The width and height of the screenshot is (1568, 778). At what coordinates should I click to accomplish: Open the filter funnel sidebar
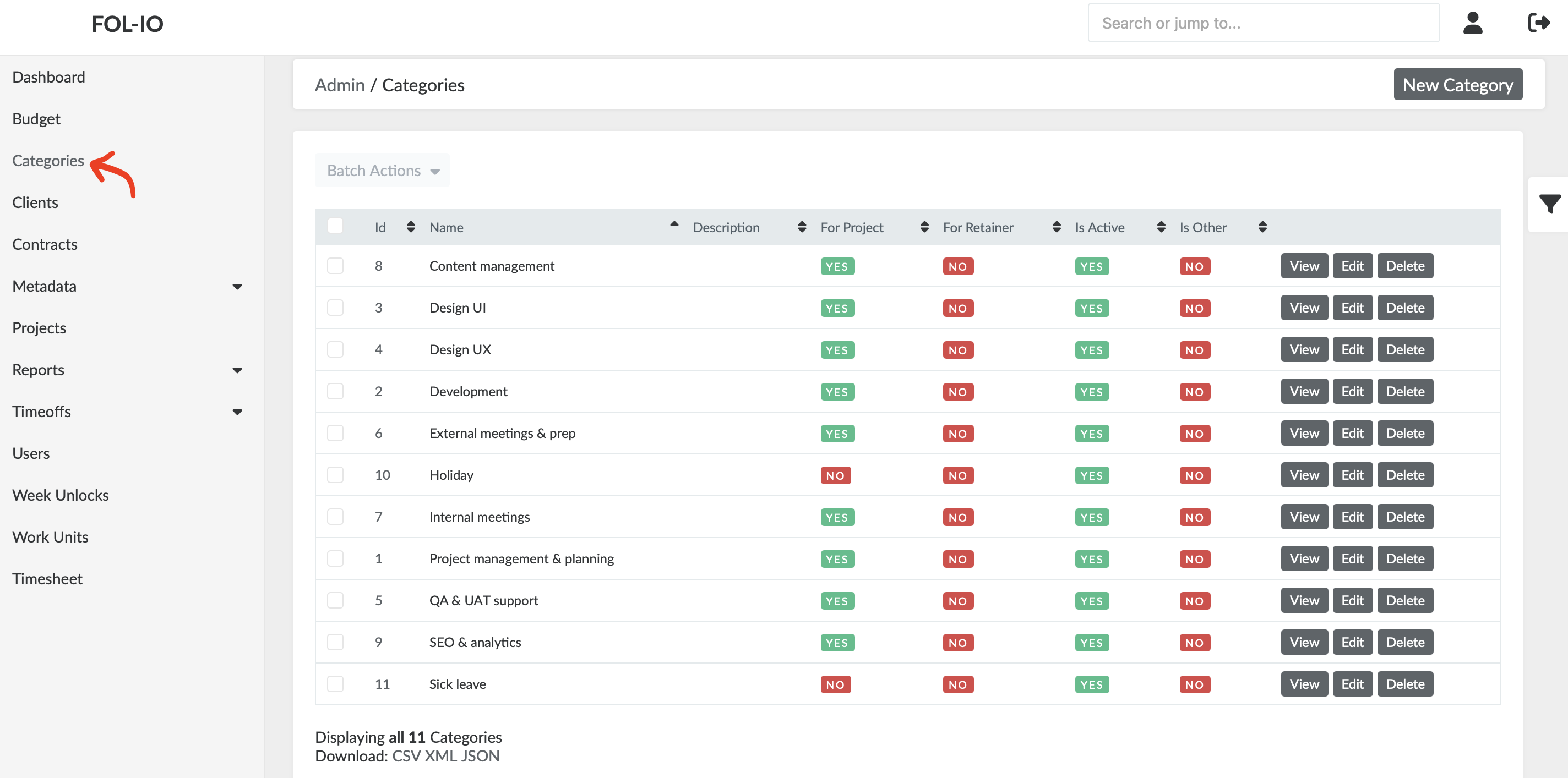coord(1549,204)
